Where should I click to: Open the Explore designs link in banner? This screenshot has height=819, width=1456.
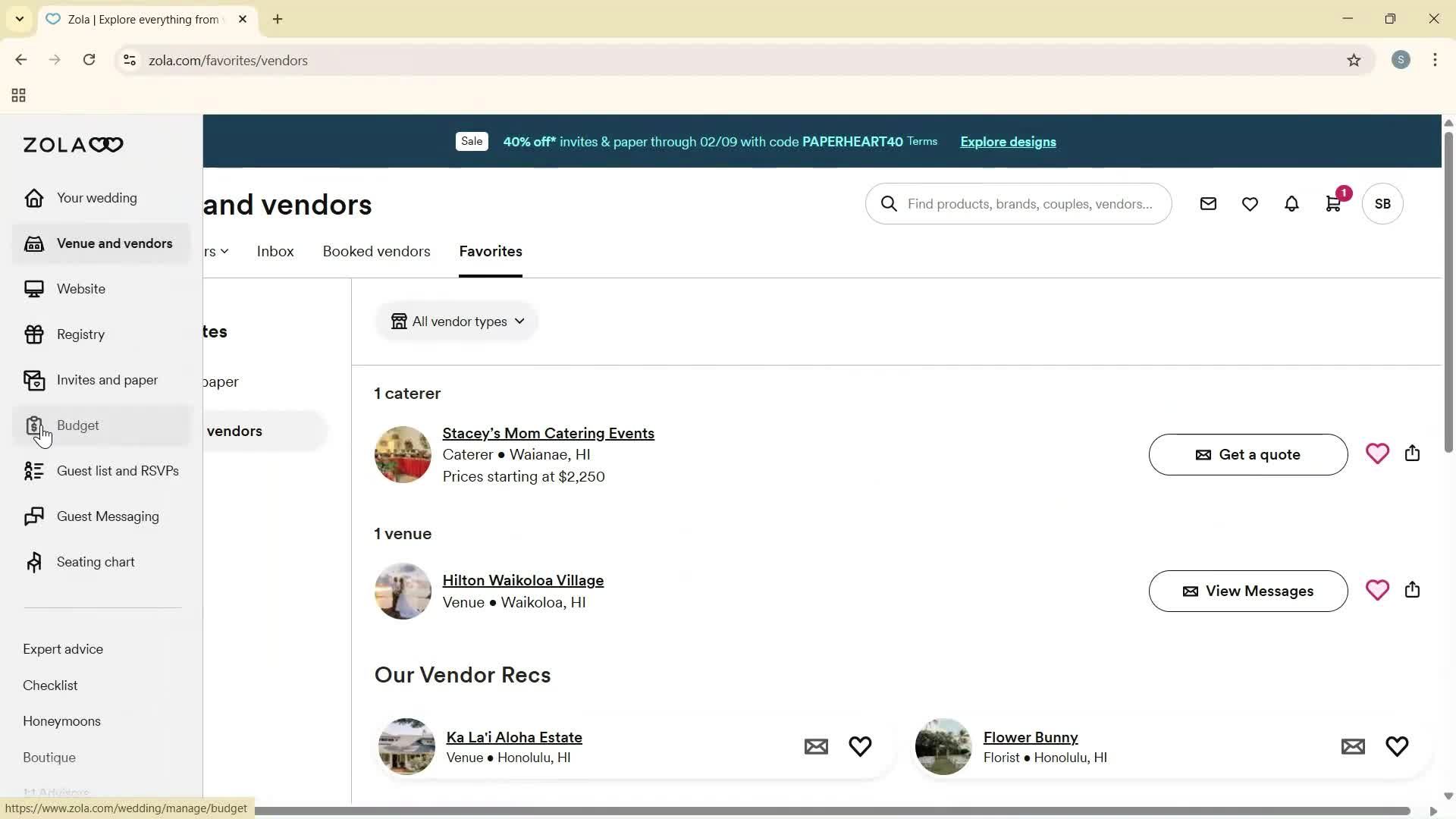tap(1007, 142)
